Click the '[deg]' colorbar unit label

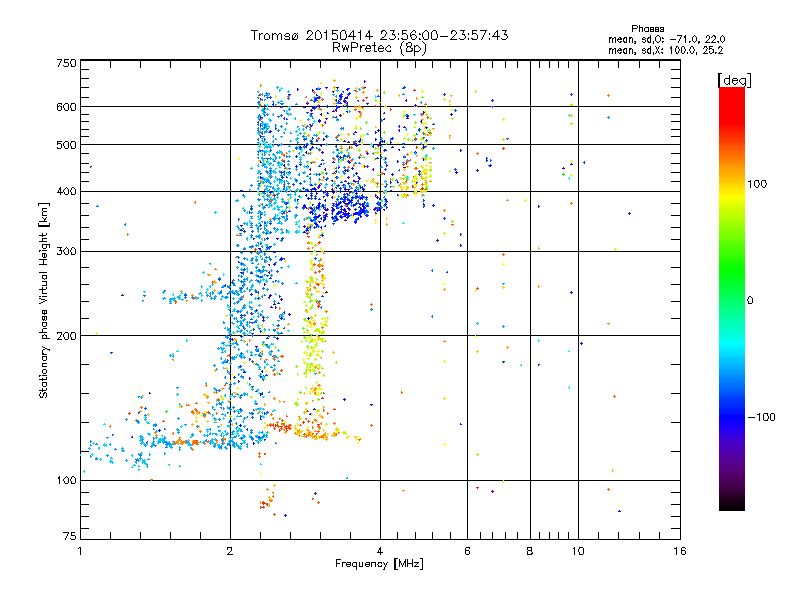coord(734,80)
